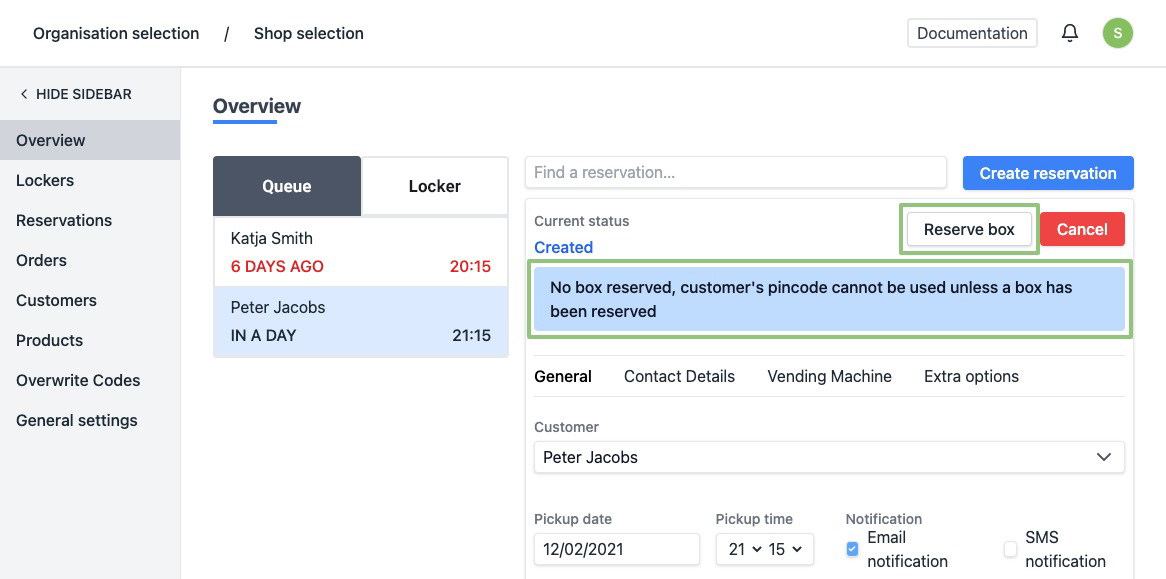Open the notifications bell icon

[x=1070, y=33]
